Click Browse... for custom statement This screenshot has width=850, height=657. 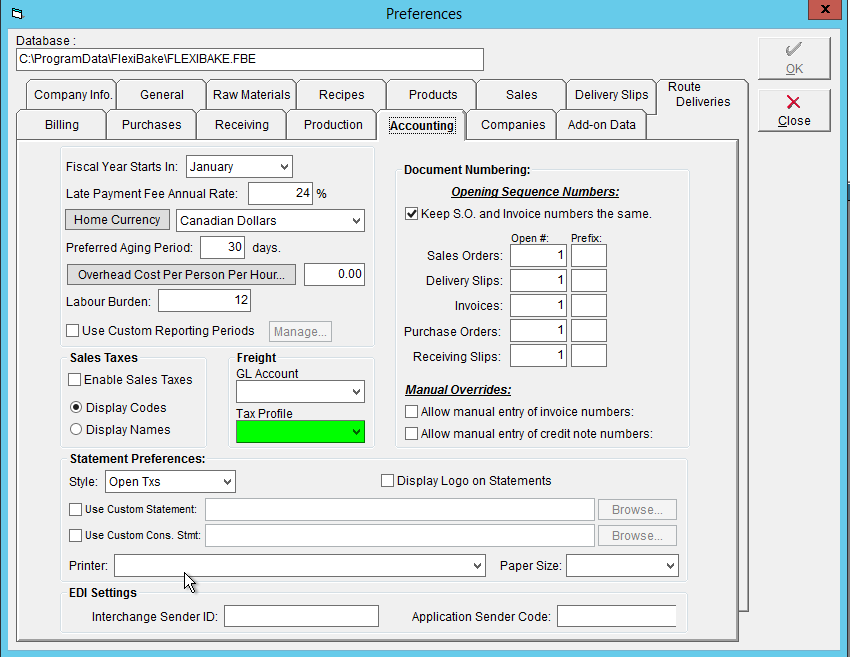[x=637, y=510]
